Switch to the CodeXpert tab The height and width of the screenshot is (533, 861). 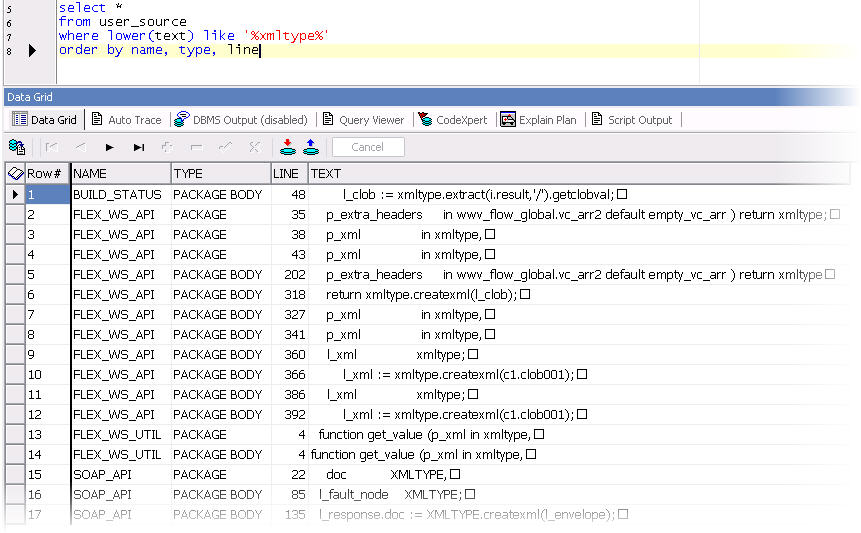pos(453,120)
